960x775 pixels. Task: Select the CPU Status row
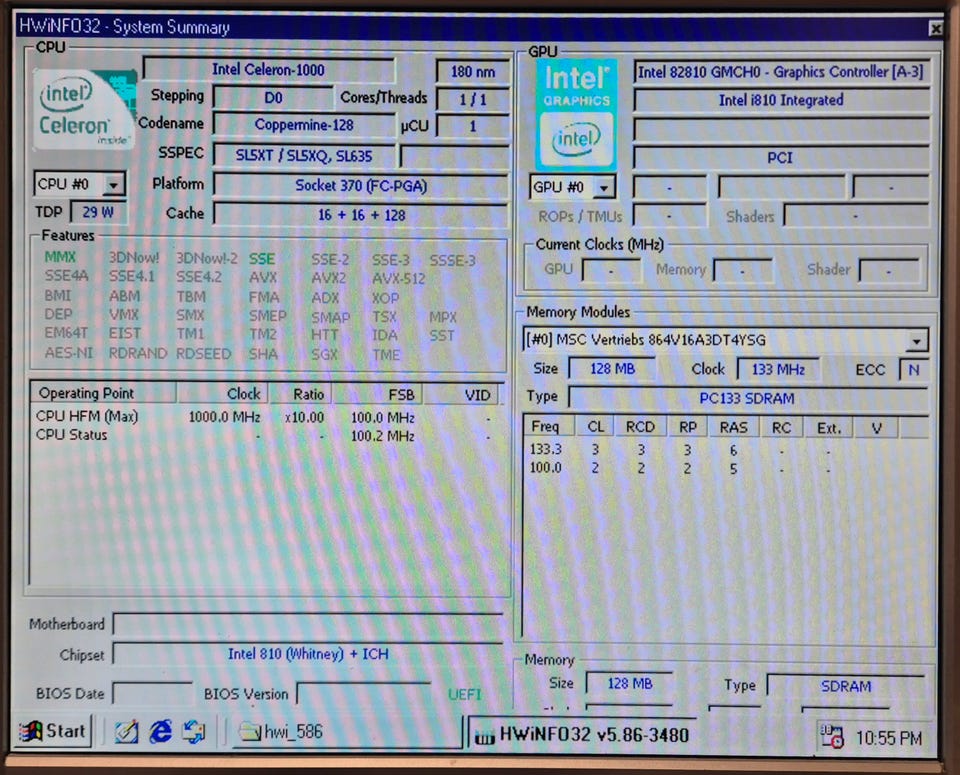[x=267, y=436]
